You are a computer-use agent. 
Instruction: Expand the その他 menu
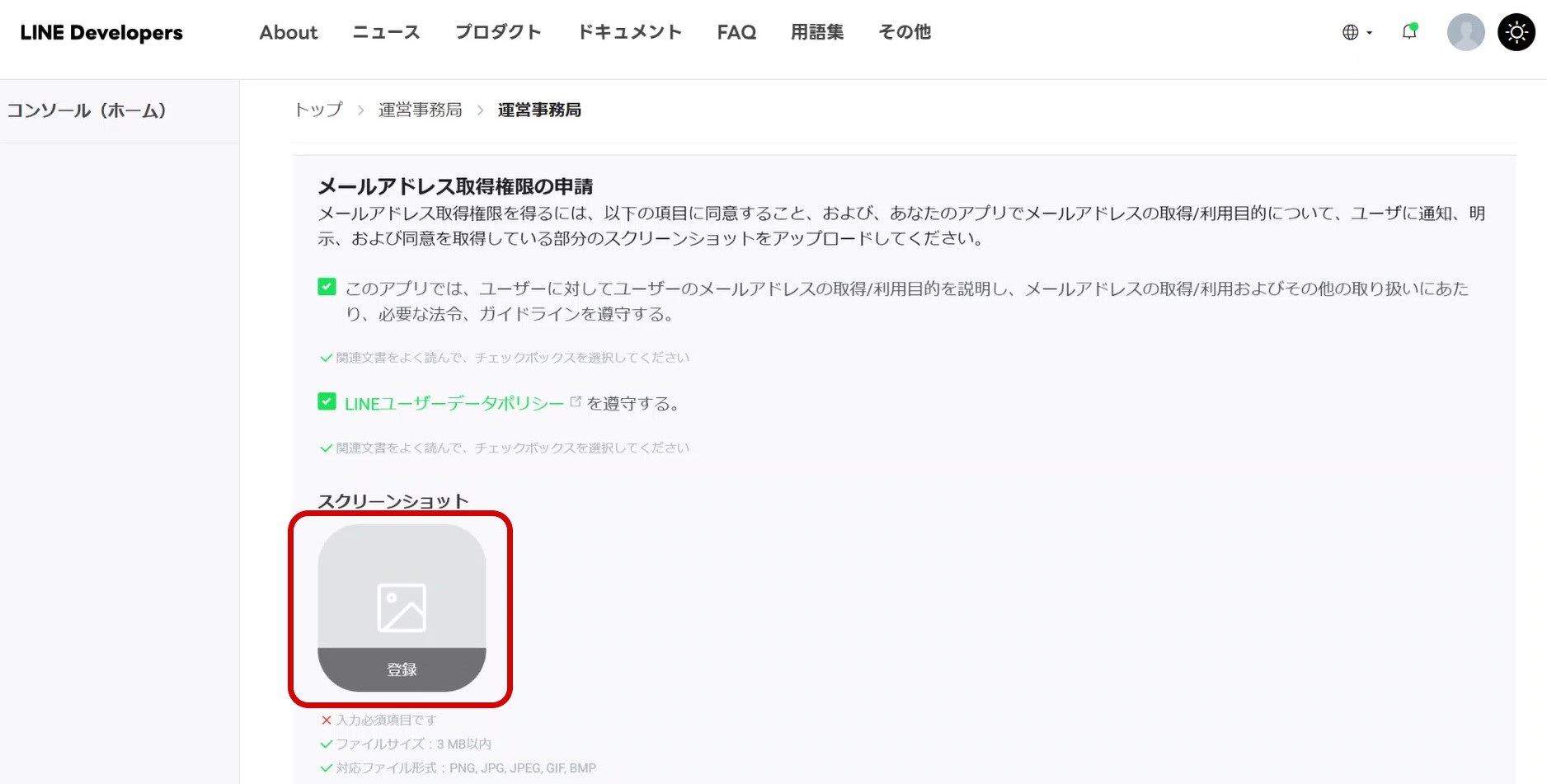904,32
